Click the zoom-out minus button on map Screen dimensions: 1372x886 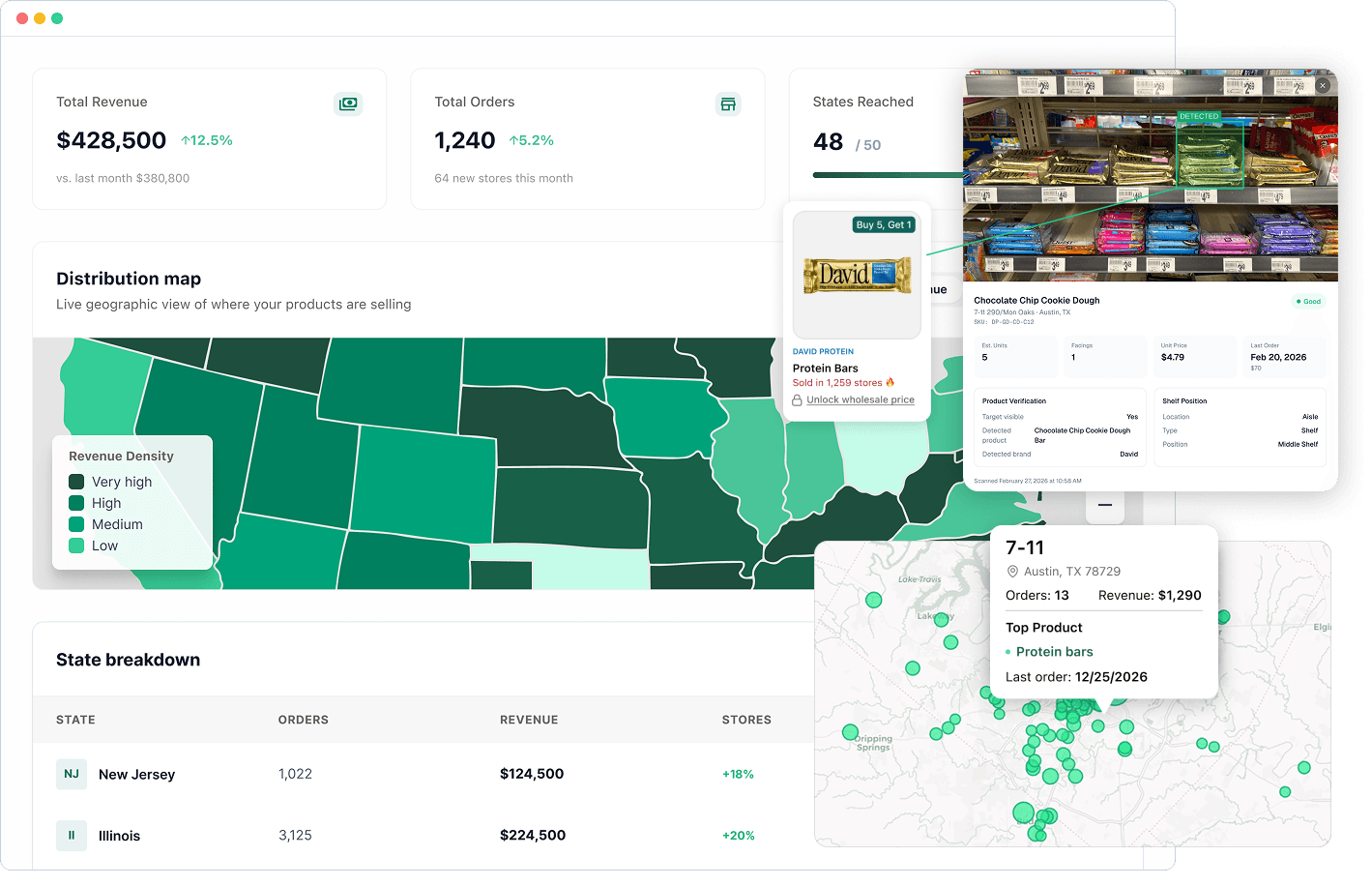pyautogui.click(x=1104, y=506)
